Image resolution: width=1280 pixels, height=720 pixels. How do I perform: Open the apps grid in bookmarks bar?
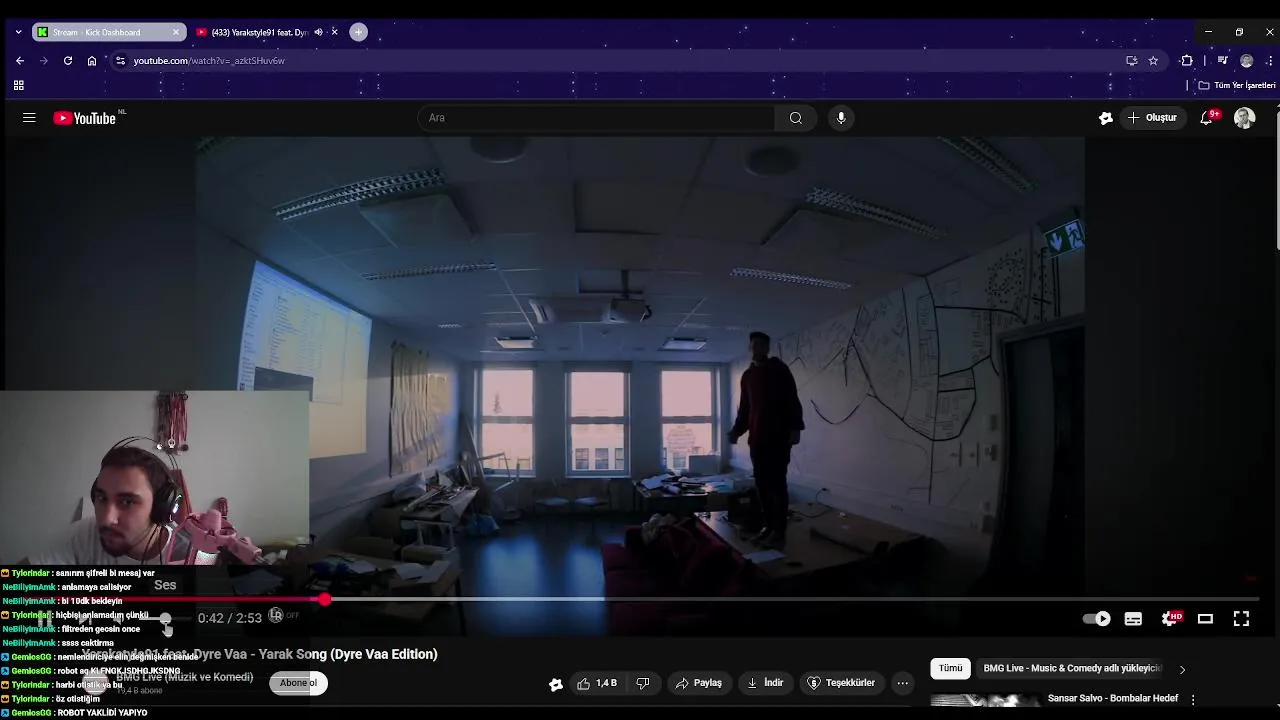coord(19,85)
